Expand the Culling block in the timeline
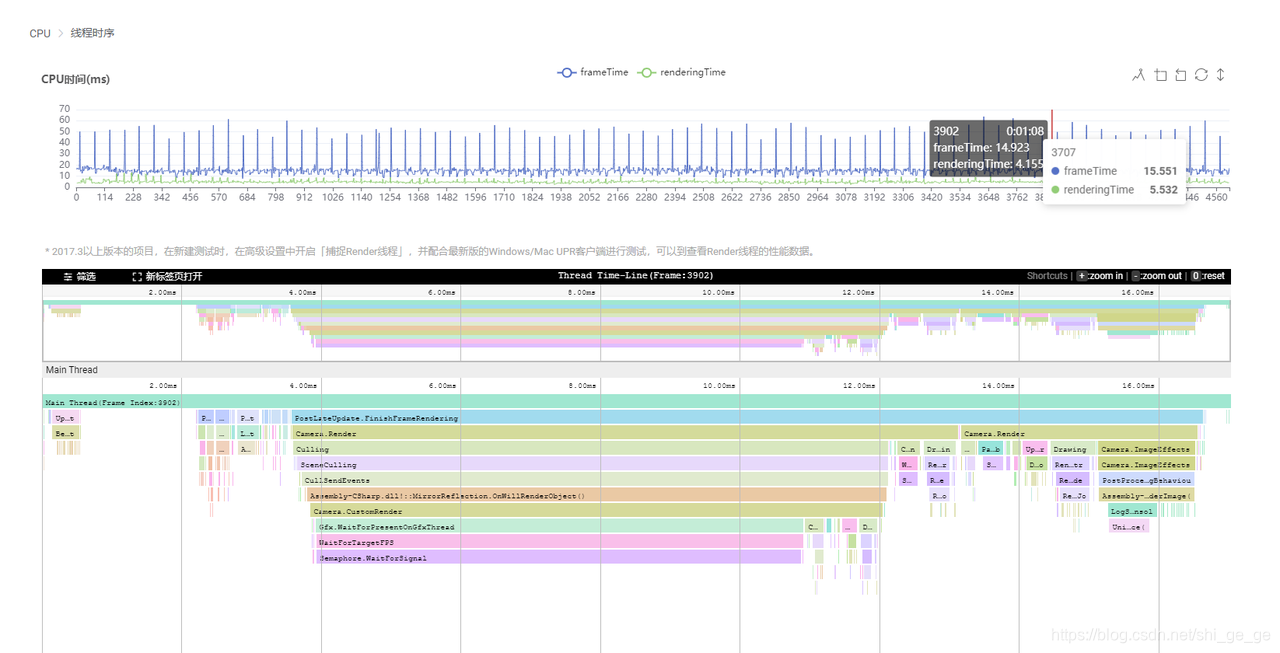Image resolution: width=1280 pixels, height=653 pixels. [311, 449]
